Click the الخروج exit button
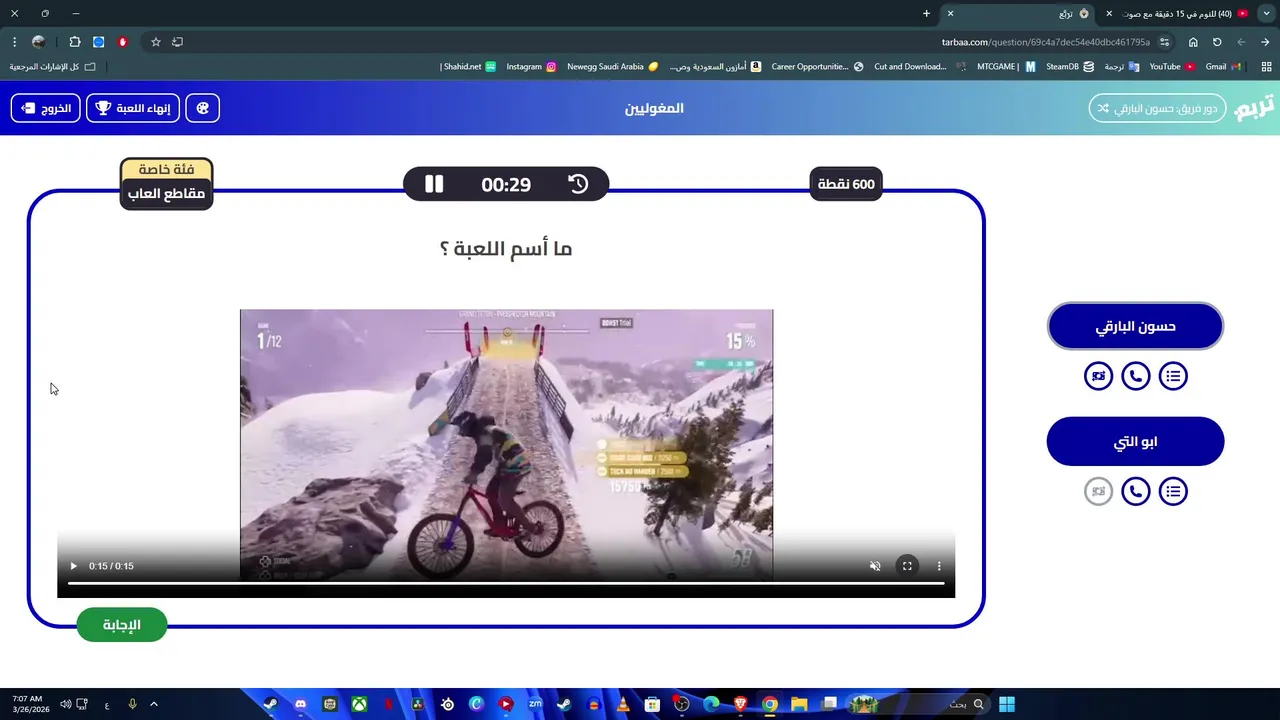 (x=46, y=108)
